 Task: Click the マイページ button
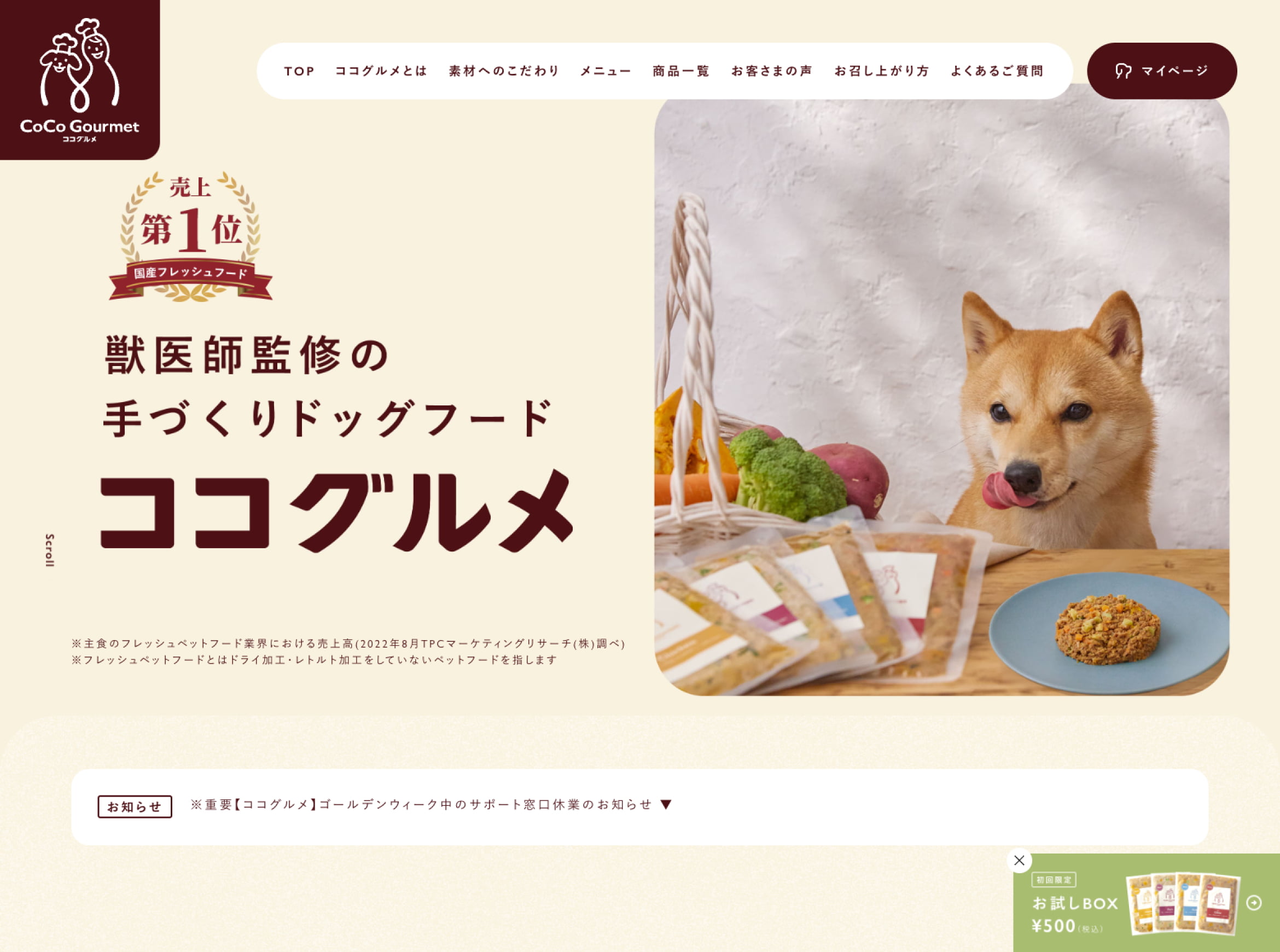[x=1162, y=71]
